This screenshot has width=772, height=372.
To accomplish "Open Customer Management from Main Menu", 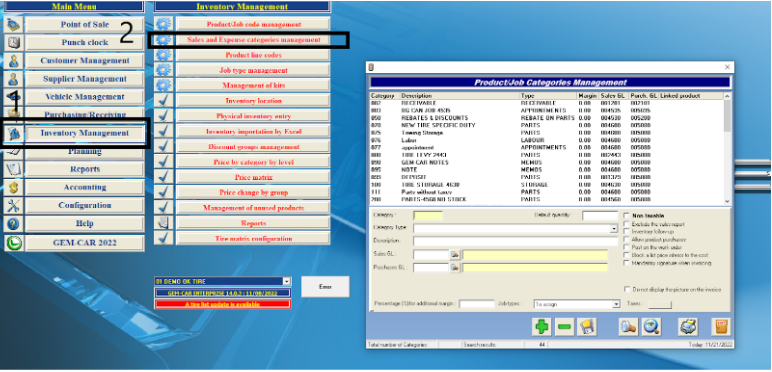I will click(85, 61).
